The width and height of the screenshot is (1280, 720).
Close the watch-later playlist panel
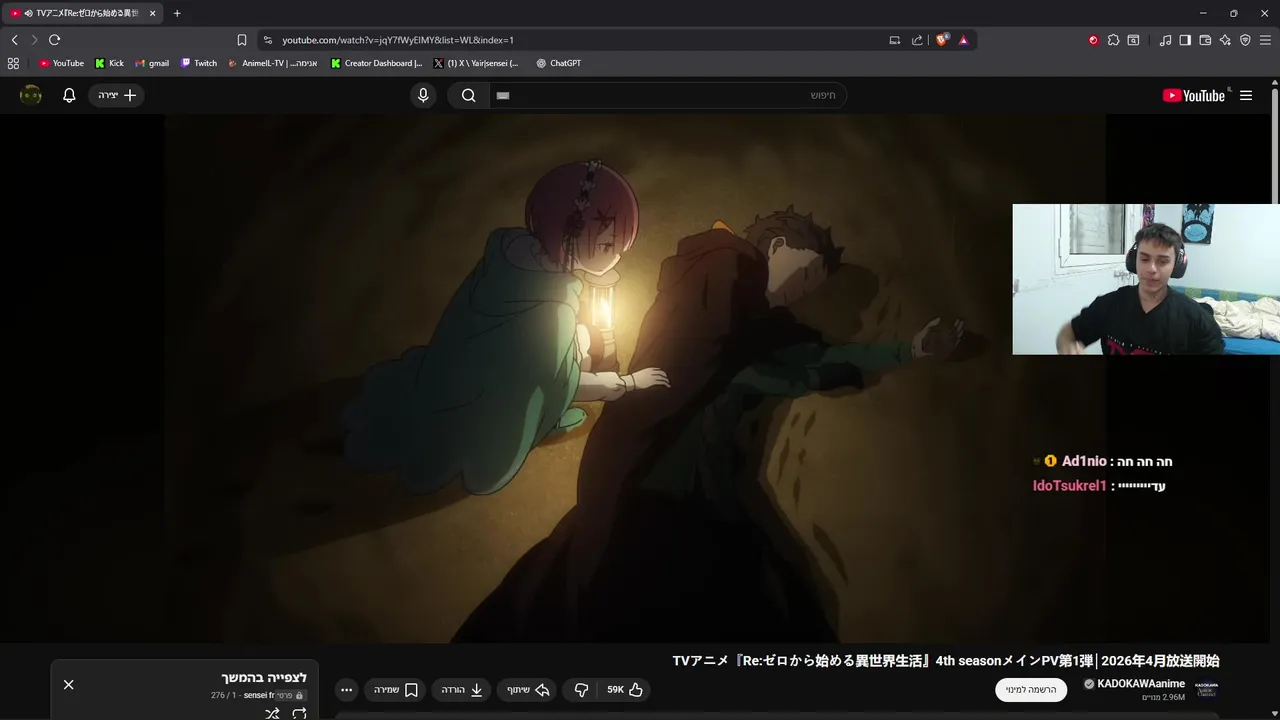tap(68, 685)
